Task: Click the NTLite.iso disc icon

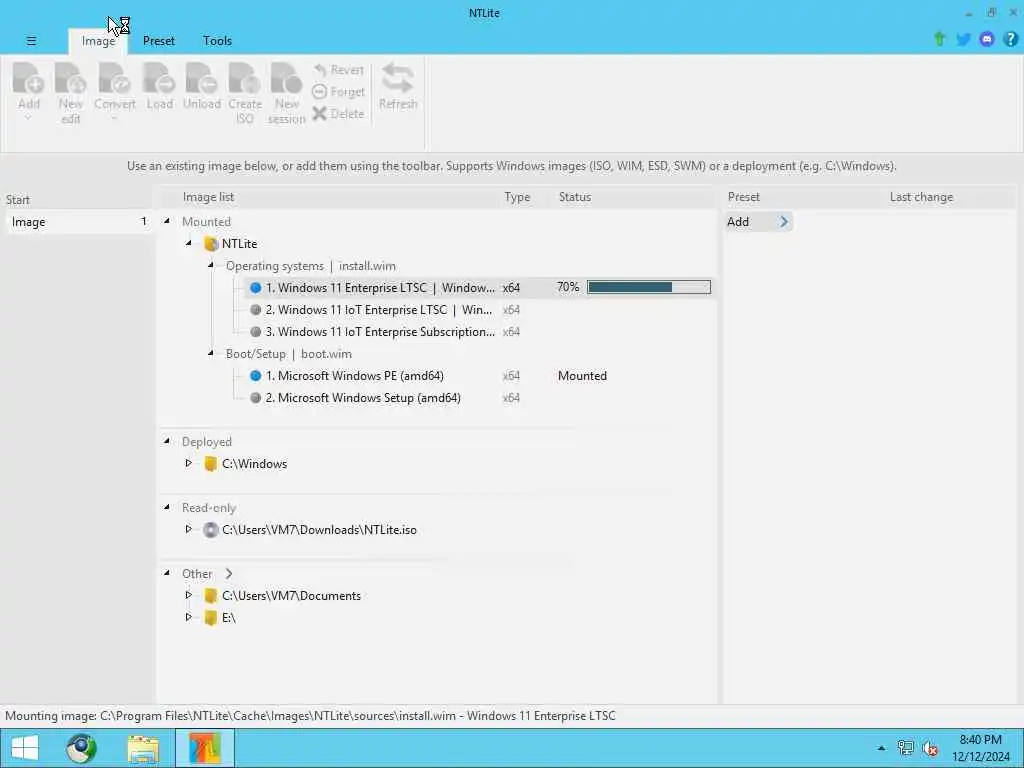Action: tap(210, 530)
